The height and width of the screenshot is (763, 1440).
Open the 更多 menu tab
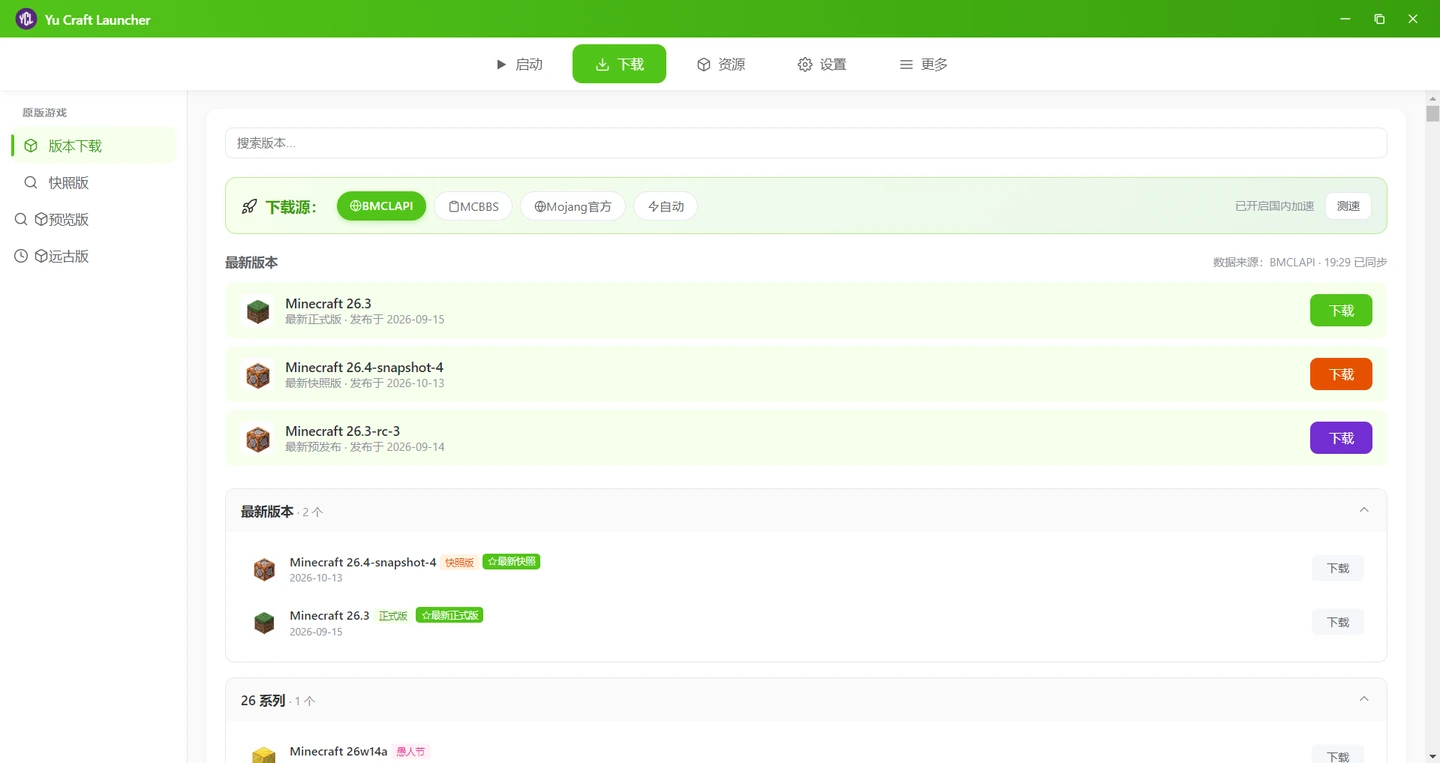click(923, 64)
